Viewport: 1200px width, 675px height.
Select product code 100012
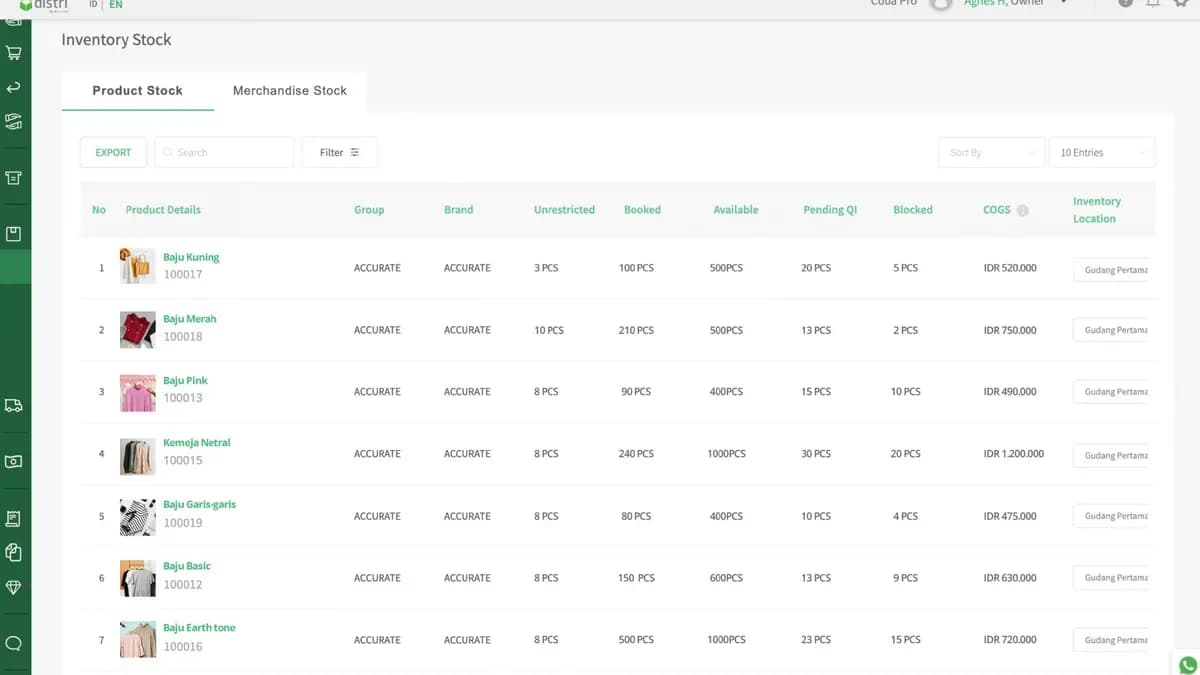click(183, 585)
